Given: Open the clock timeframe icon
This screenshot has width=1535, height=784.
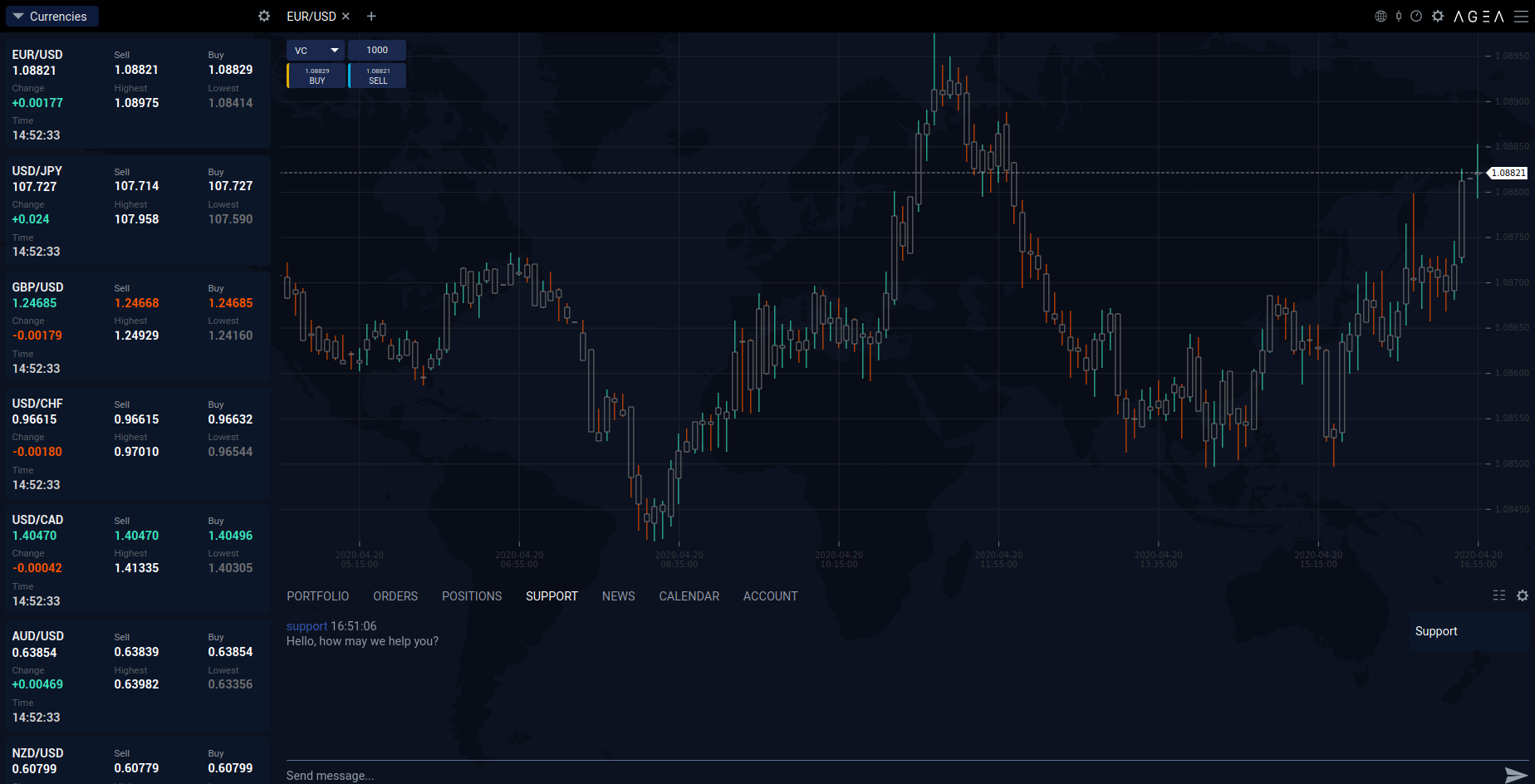Looking at the screenshot, I should click(x=1416, y=17).
